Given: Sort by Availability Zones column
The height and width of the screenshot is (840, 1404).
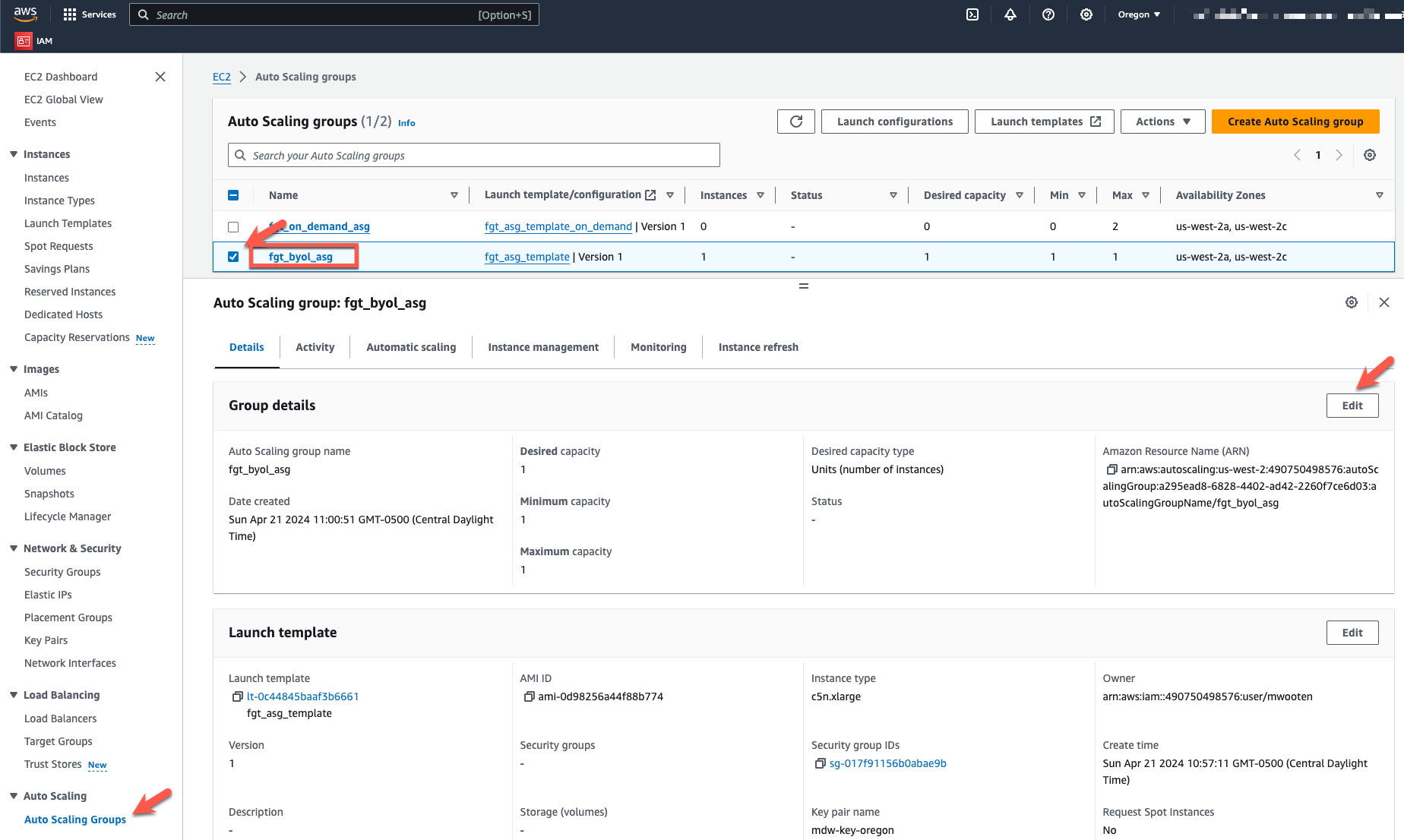Looking at the screenshot, I should click(x=1380, y=195).
